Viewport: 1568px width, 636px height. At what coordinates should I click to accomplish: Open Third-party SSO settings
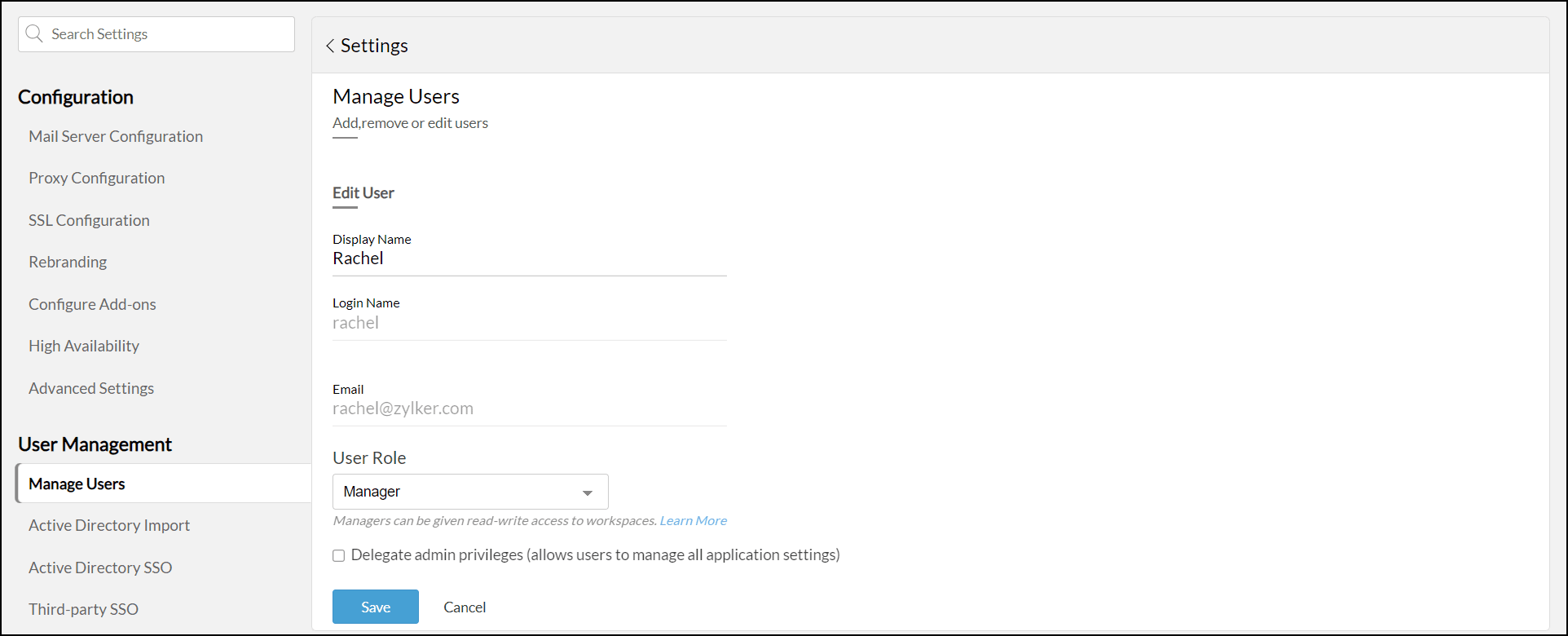(83, 609)
